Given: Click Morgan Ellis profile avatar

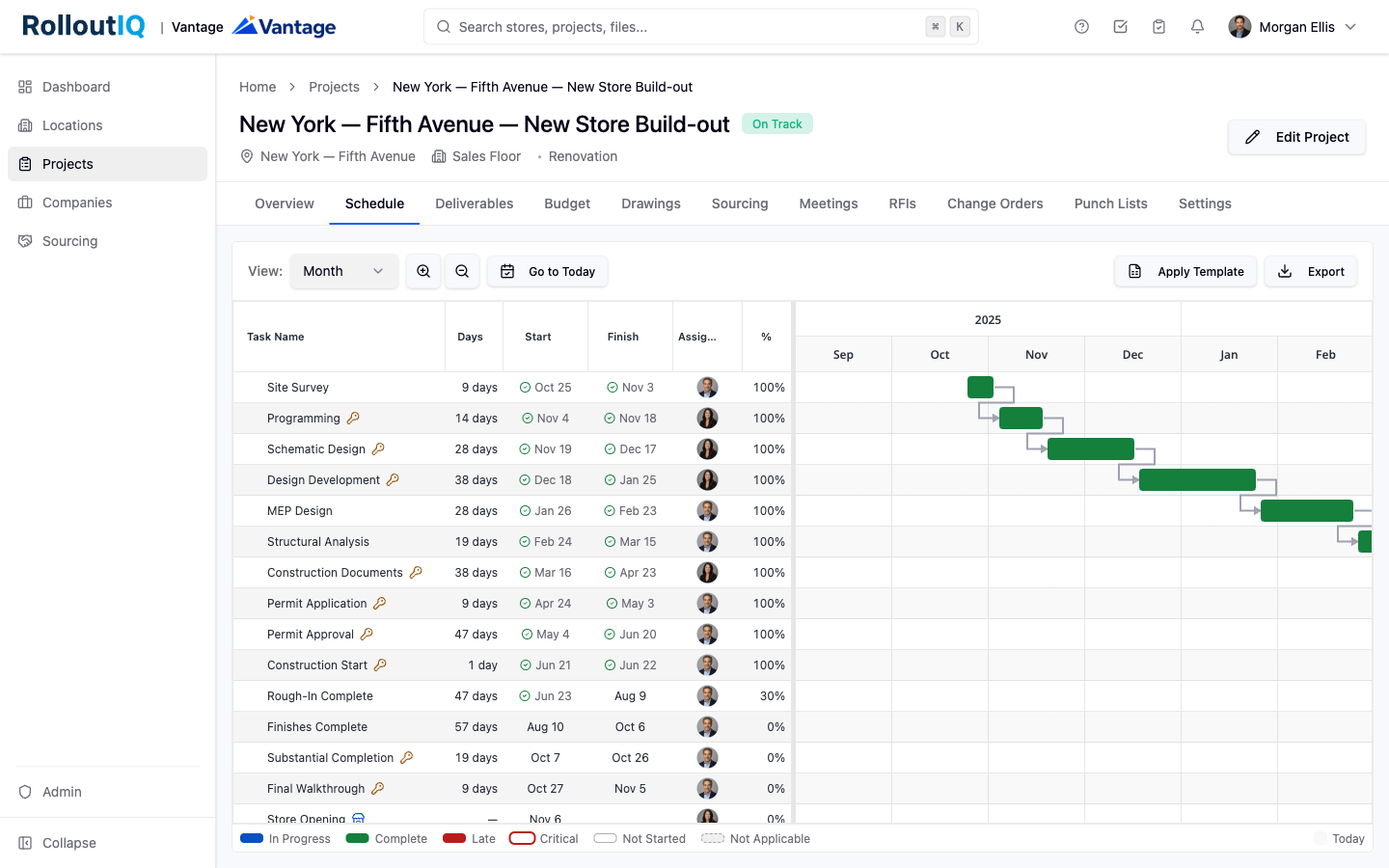Looking at the screenshot, I should tap(1239, 27).
